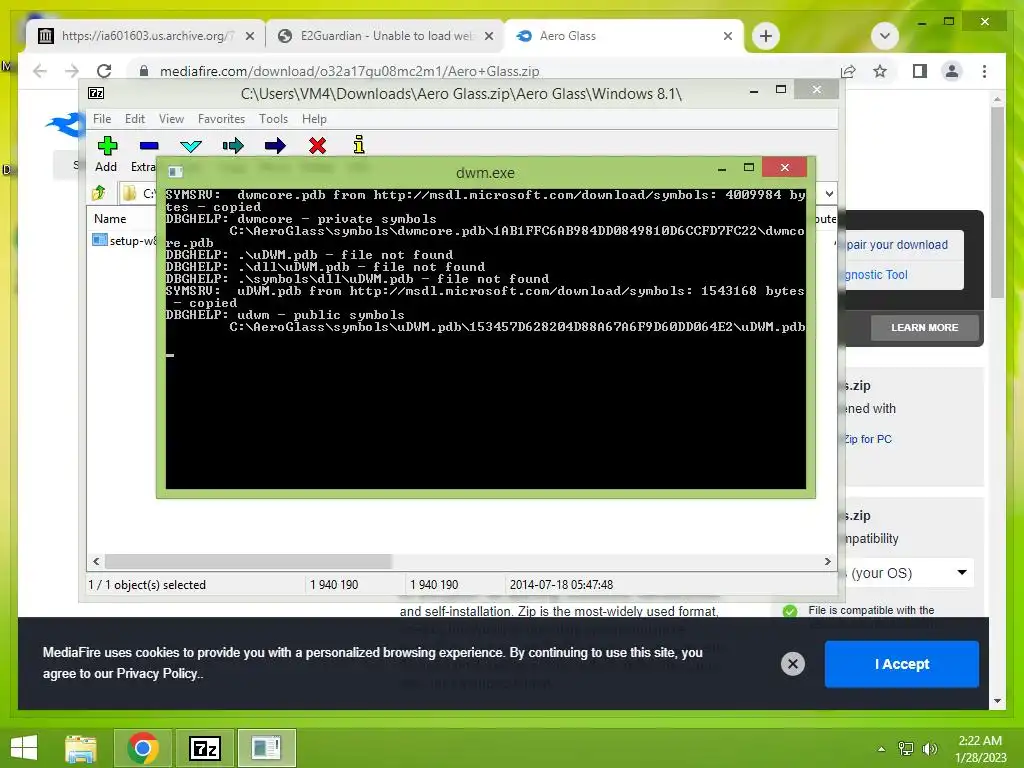
Task: Click the LEARN MORE button
Action: [x=924, y=327]
